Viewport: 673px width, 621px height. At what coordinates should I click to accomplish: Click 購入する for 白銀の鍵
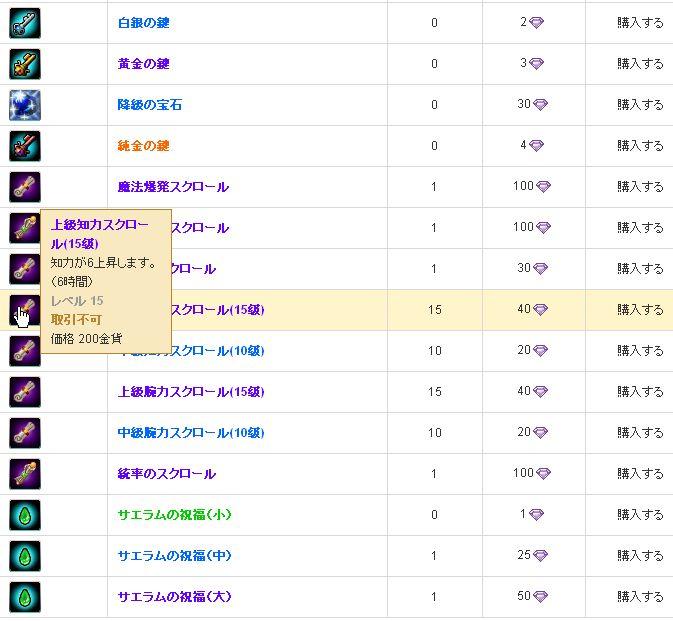640,23
